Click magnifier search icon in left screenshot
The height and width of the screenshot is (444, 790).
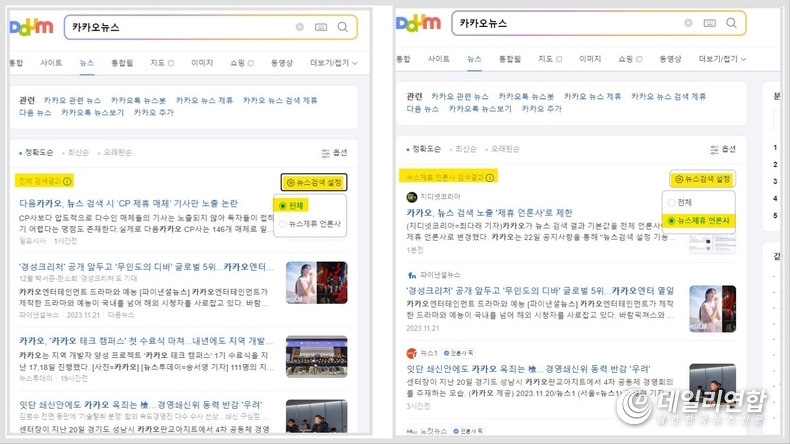[x=343, y=27]
